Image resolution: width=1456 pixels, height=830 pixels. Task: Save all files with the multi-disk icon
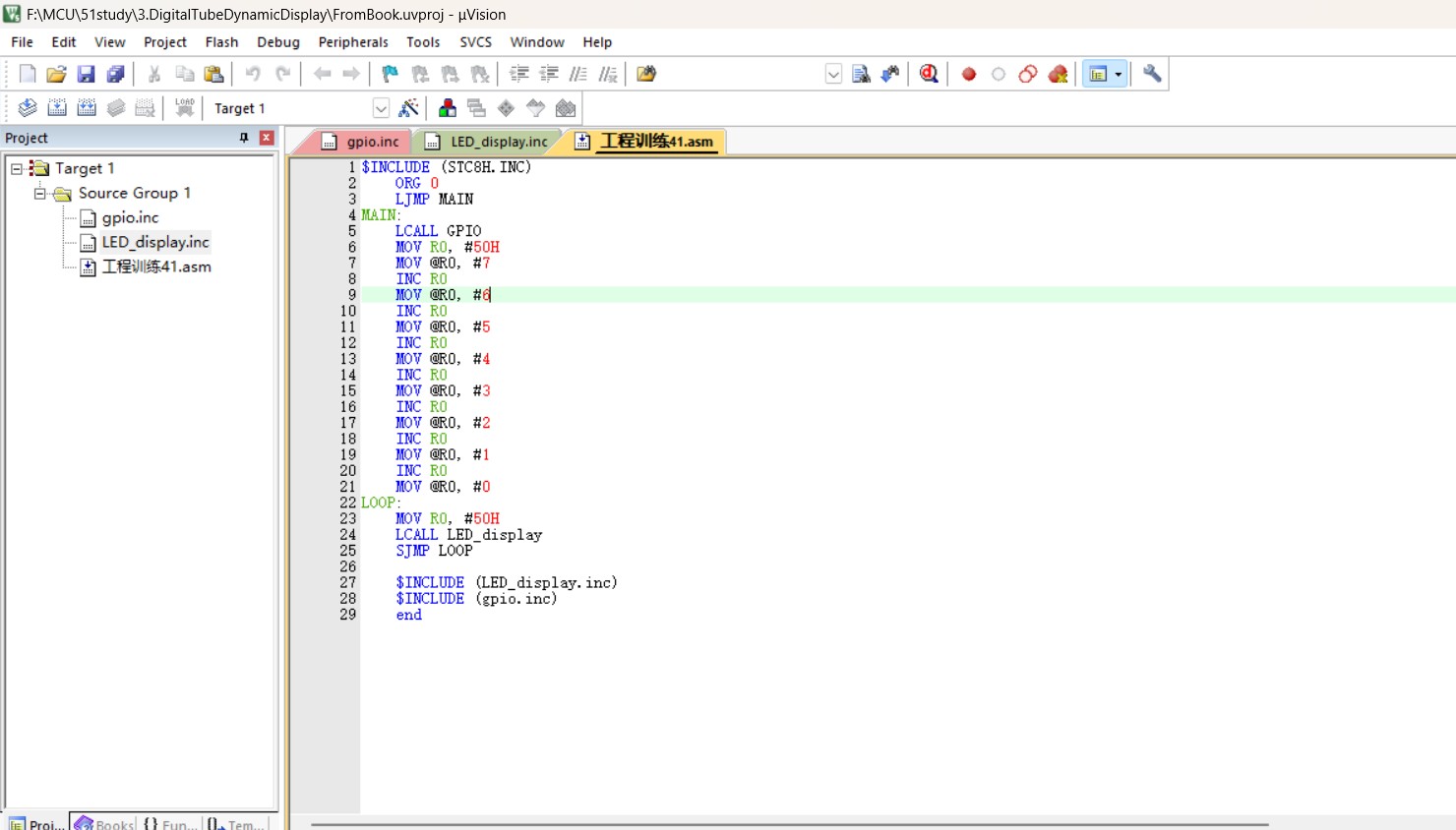(x=116, y=74)
